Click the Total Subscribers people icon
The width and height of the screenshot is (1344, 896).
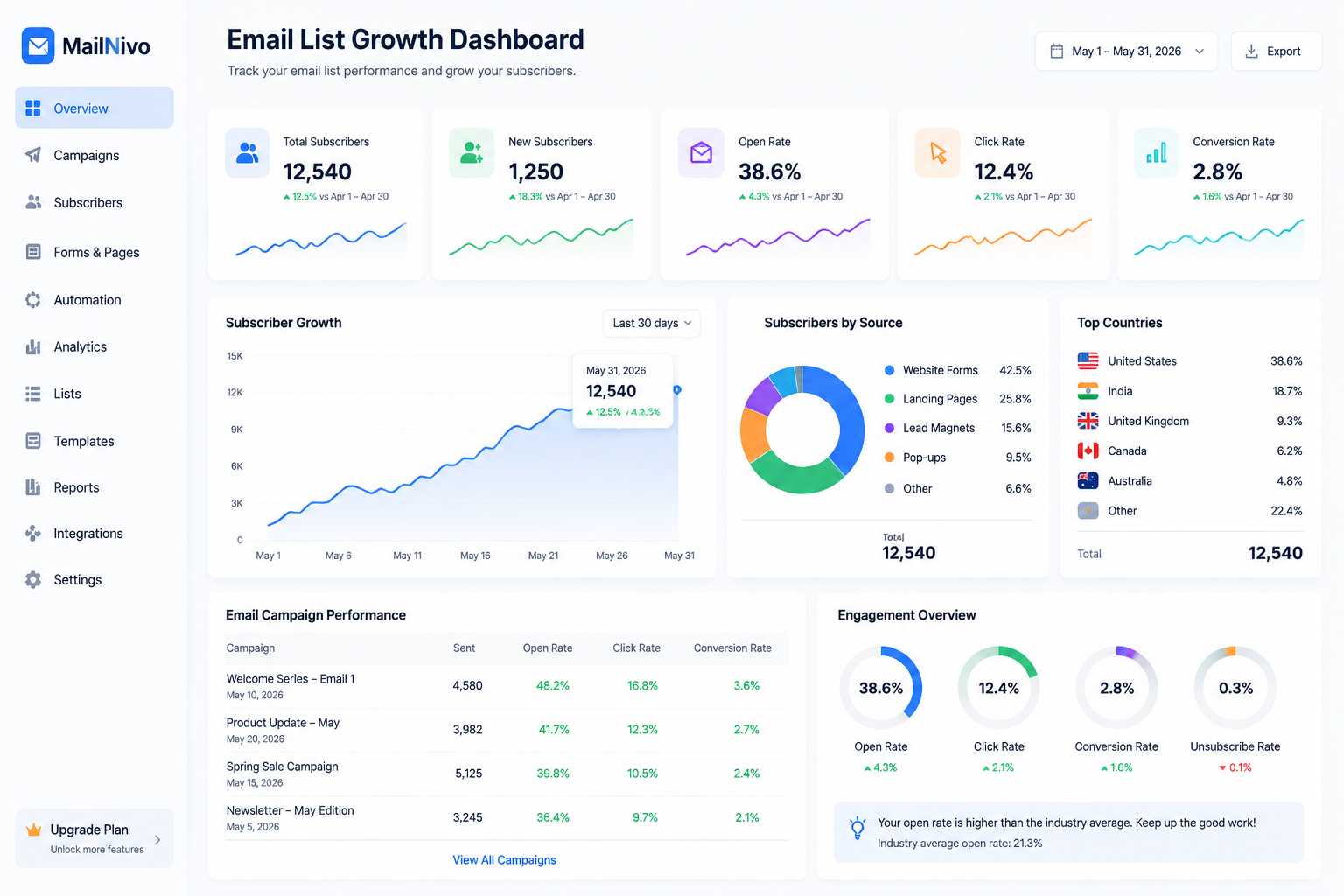[x=248, y=153]
